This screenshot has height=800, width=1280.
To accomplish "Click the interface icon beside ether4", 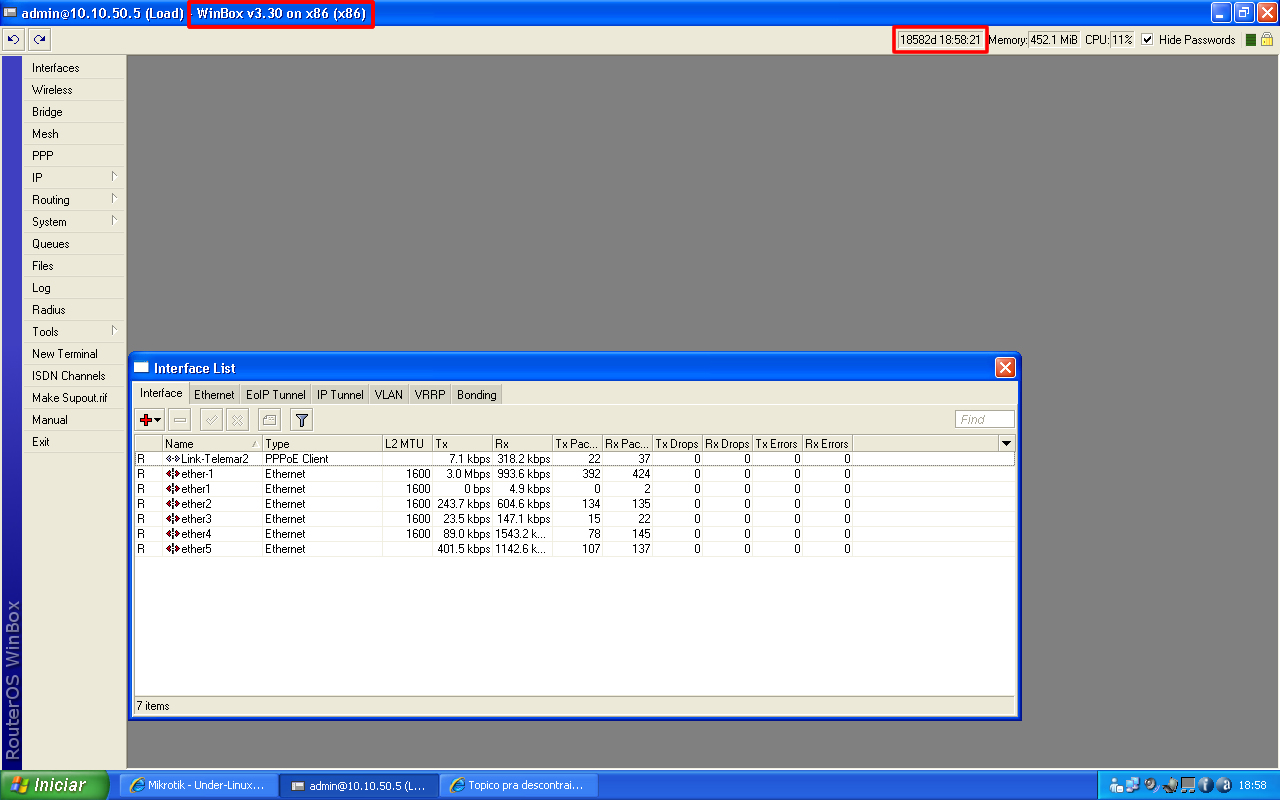I will [173, 534].
